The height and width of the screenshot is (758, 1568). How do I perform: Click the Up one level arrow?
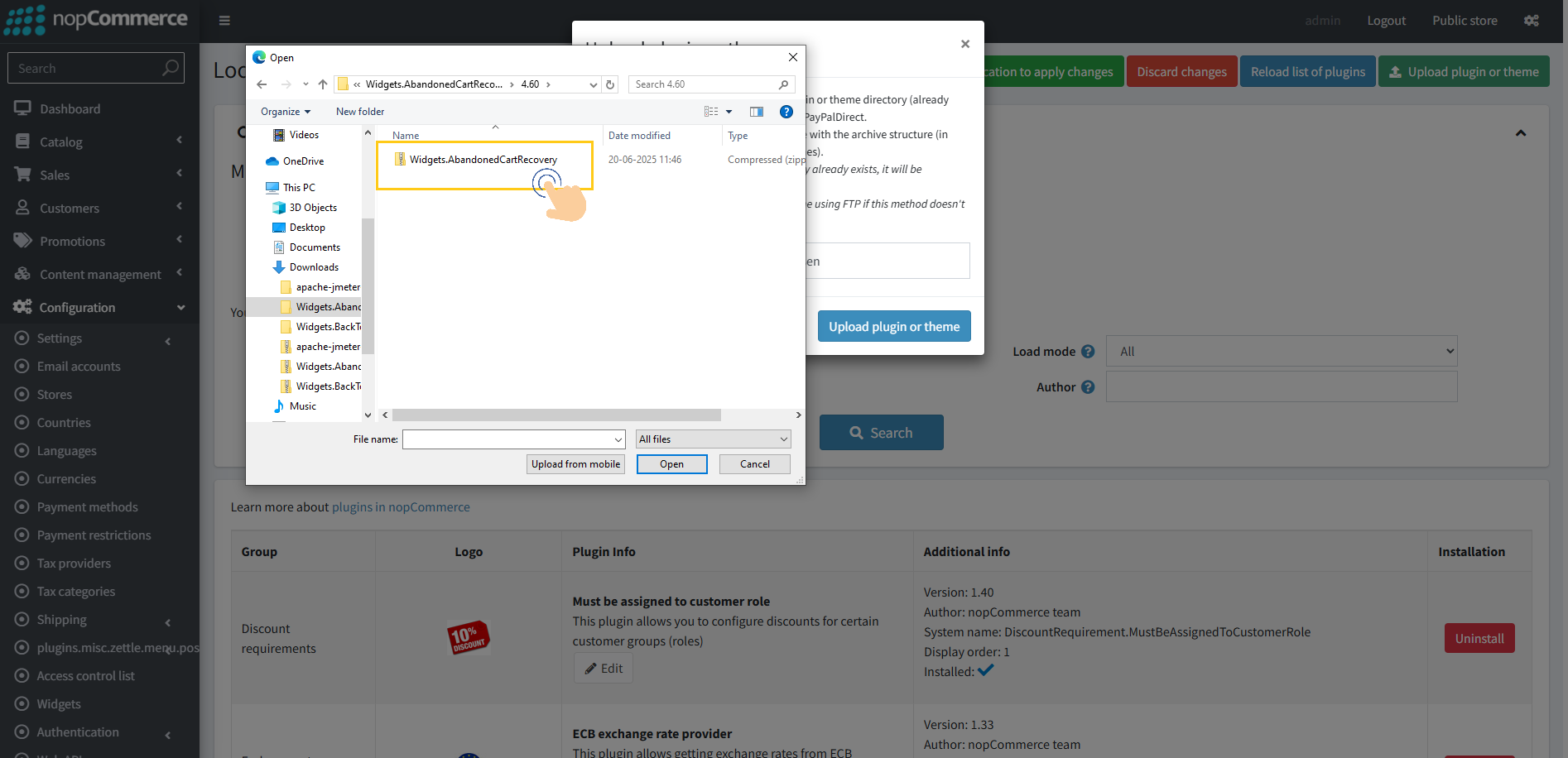323,84
